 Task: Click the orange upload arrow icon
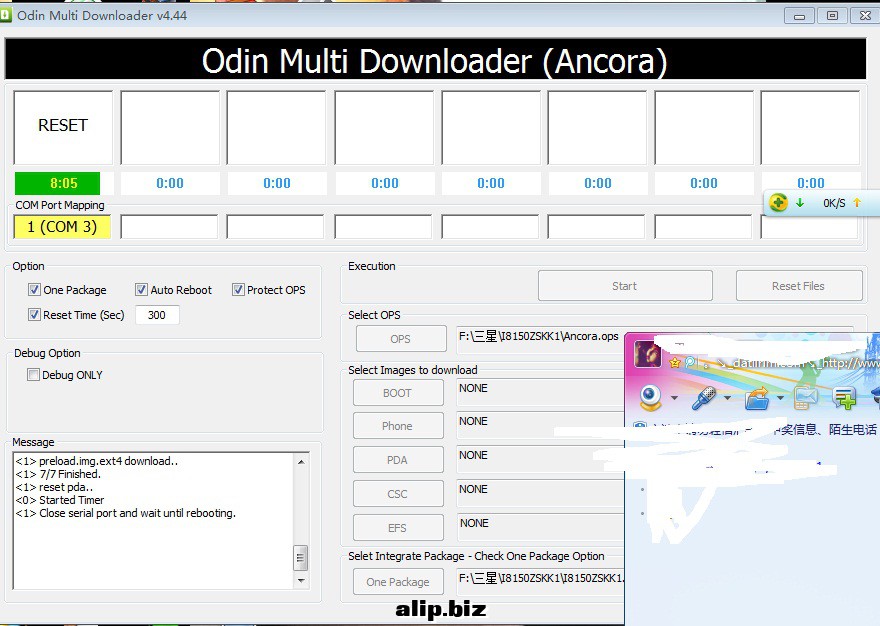[x=857, y=203]
